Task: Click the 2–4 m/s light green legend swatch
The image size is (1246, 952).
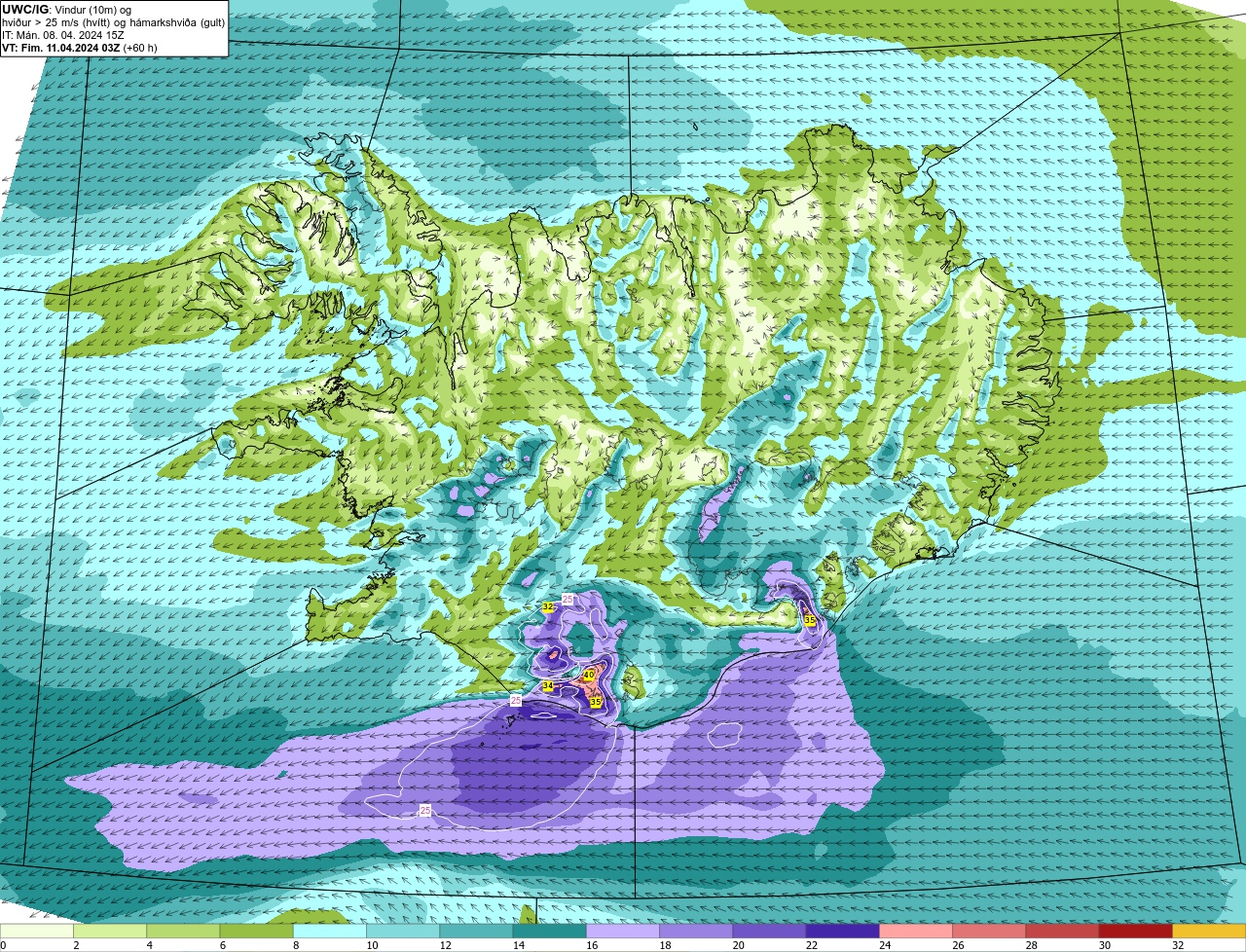Action: (110, 932)
